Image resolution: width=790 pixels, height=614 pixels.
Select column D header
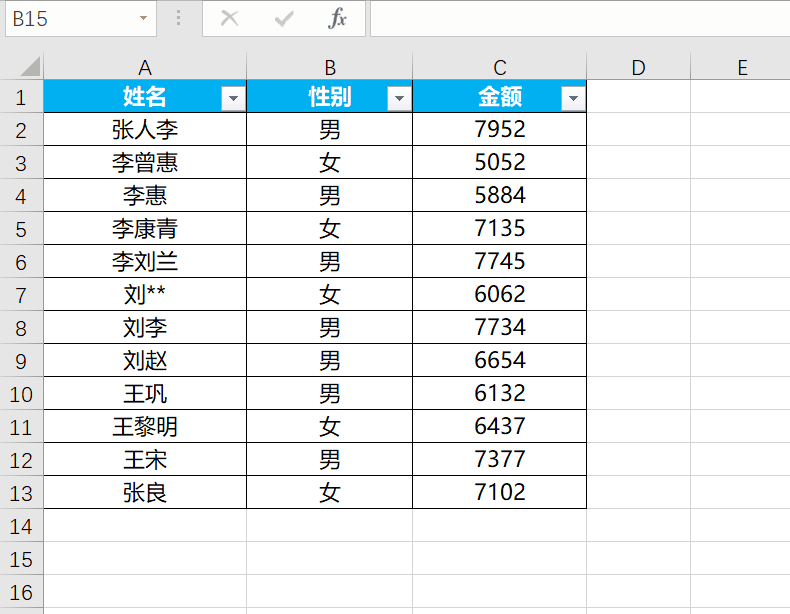pyautogui.click(x=638, y=67)
